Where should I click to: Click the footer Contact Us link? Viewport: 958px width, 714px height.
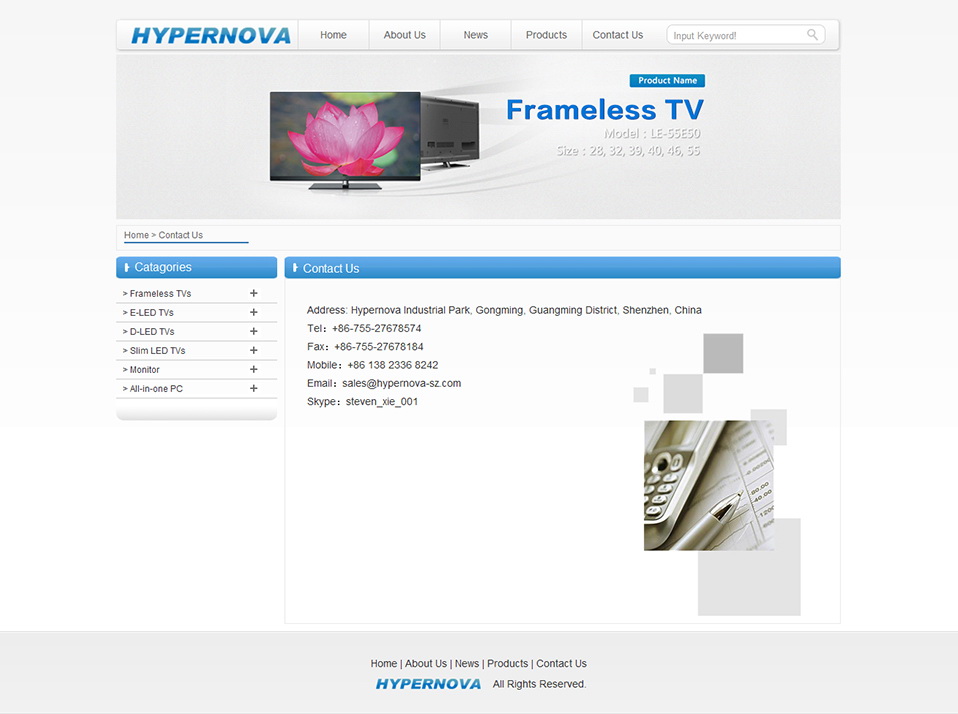click(x=561, y=663)
